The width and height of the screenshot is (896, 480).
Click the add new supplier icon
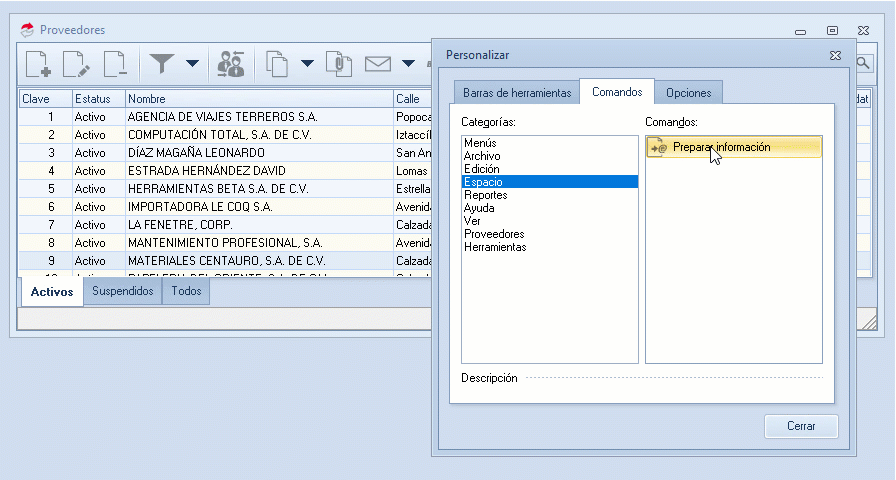tap(39, 65)
